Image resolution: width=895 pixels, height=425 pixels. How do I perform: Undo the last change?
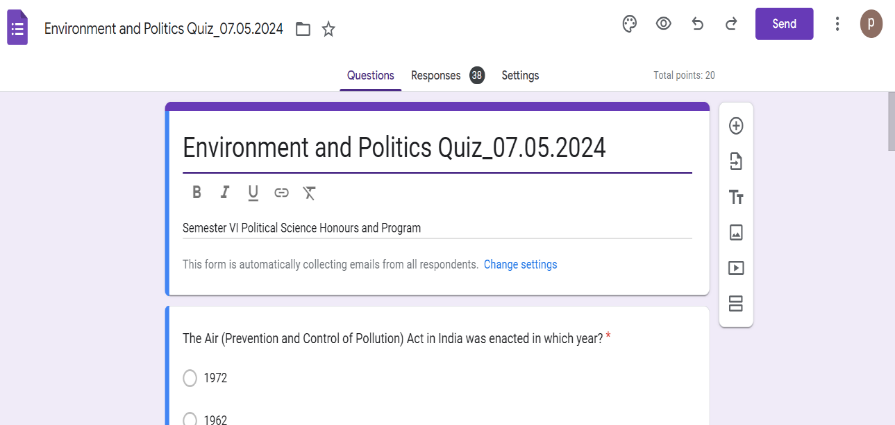click(697, 24)
